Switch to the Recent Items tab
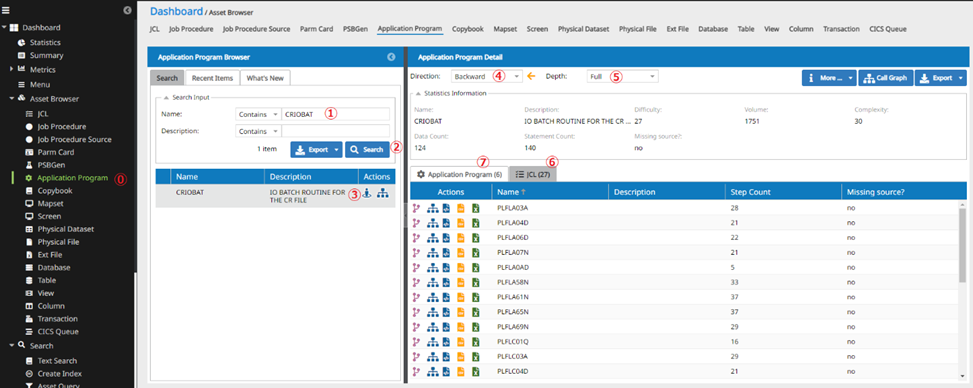973x388 pixels. point(212,78)
